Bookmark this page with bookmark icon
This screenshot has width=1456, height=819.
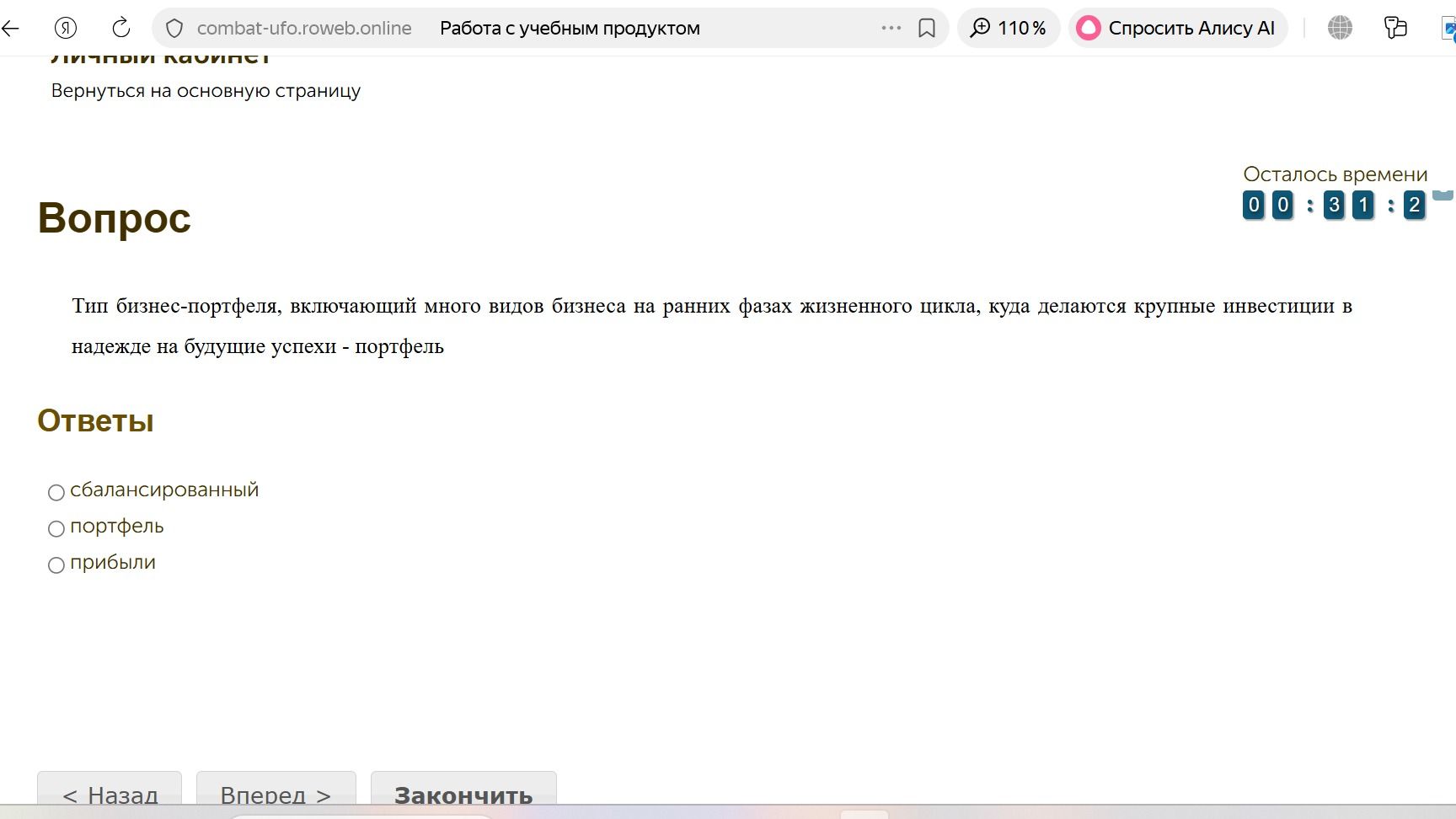pos(927,28)
